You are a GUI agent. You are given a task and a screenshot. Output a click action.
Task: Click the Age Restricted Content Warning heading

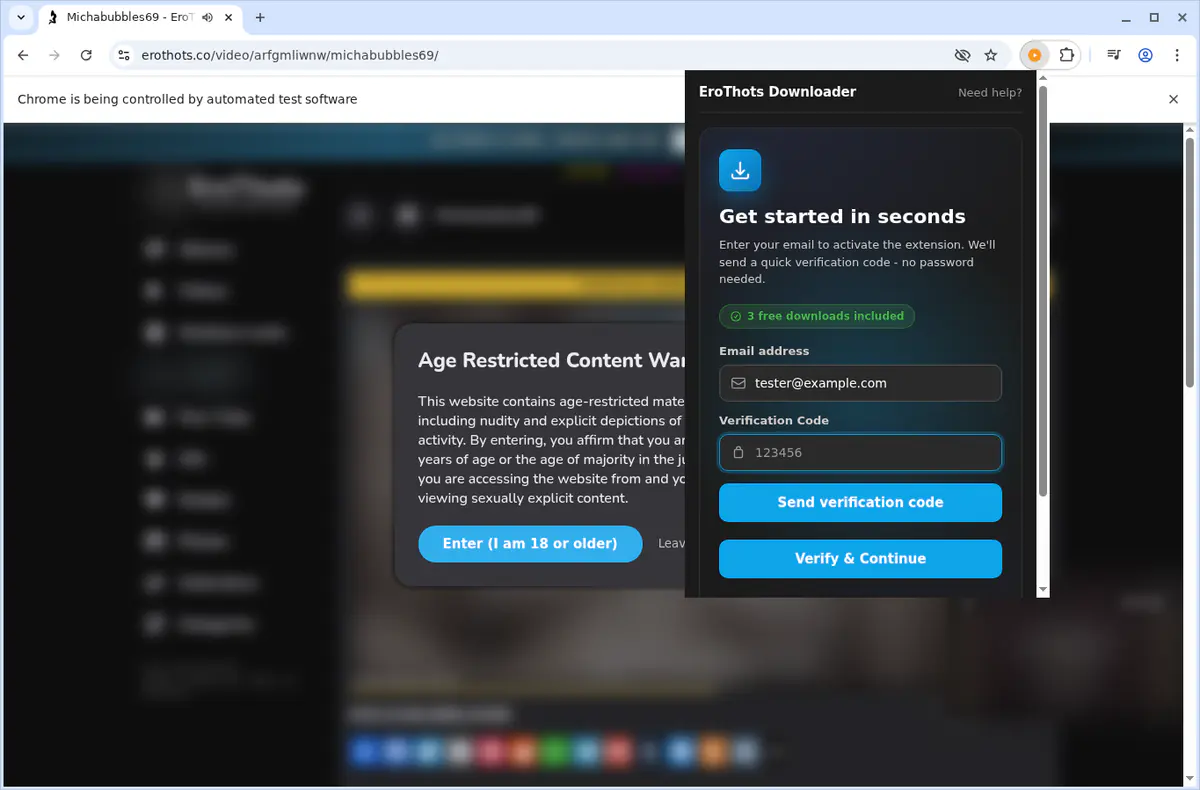point(552,361)
